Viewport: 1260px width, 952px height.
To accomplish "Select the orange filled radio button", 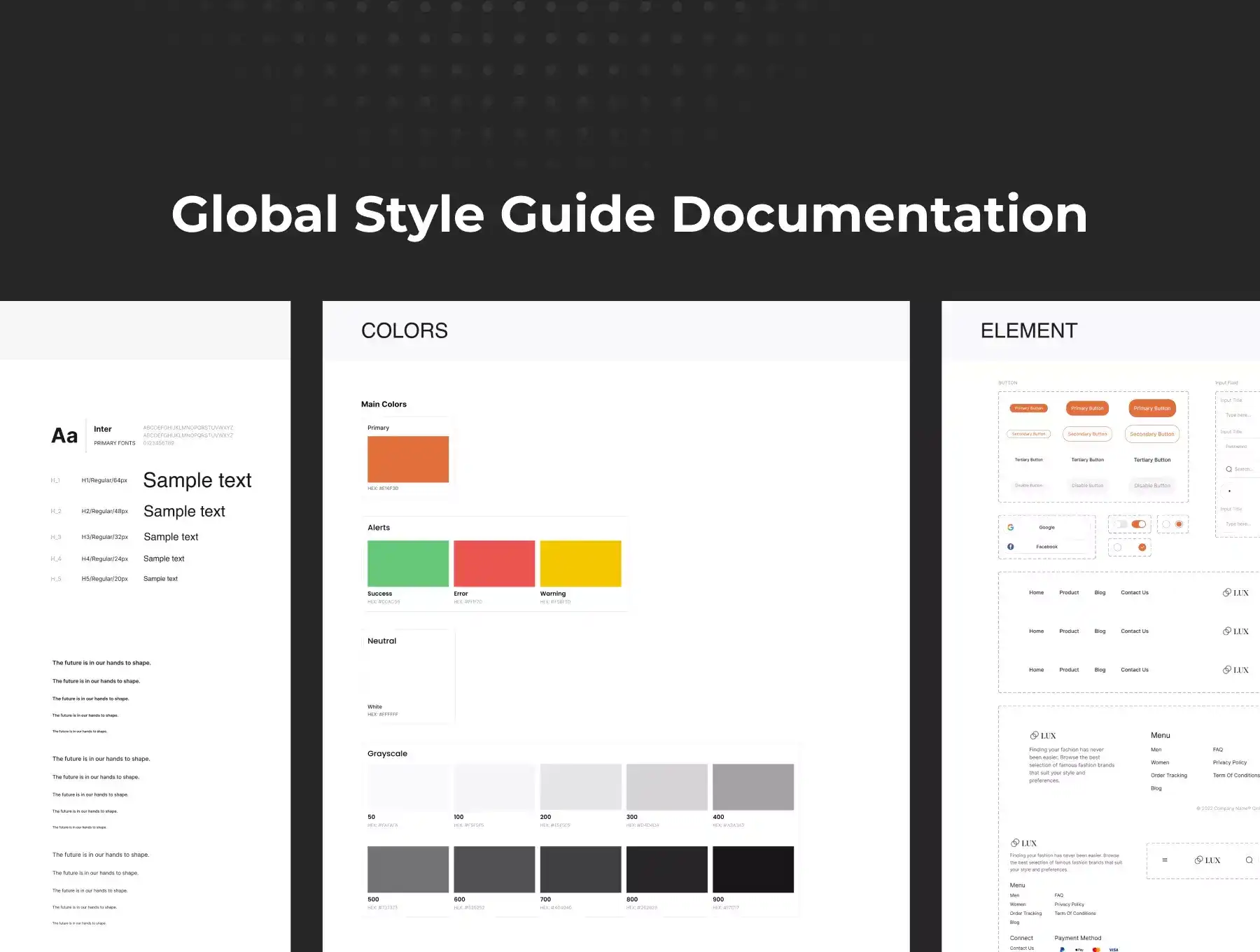I will pos(1179,524).
